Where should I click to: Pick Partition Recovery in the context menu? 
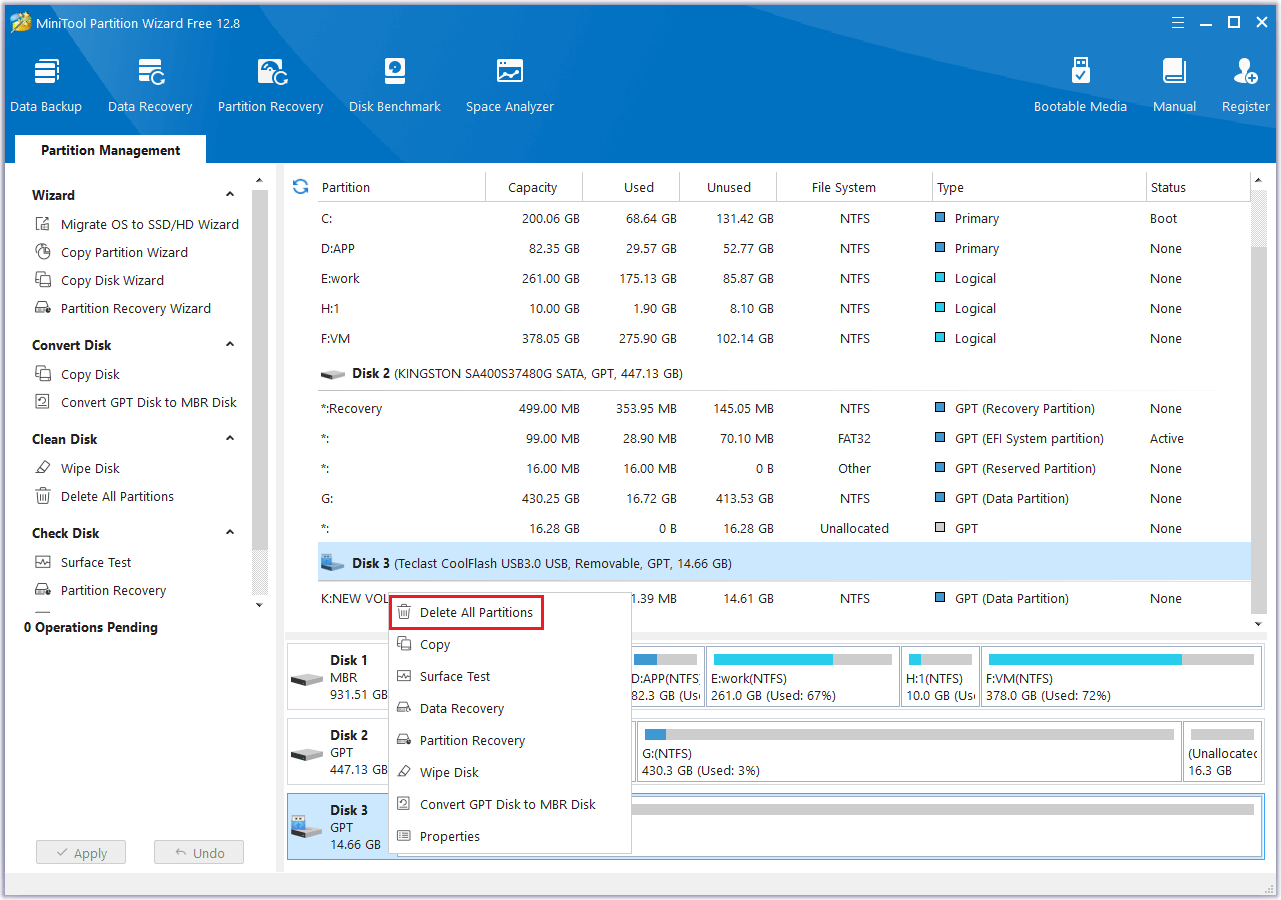point(510,740)
